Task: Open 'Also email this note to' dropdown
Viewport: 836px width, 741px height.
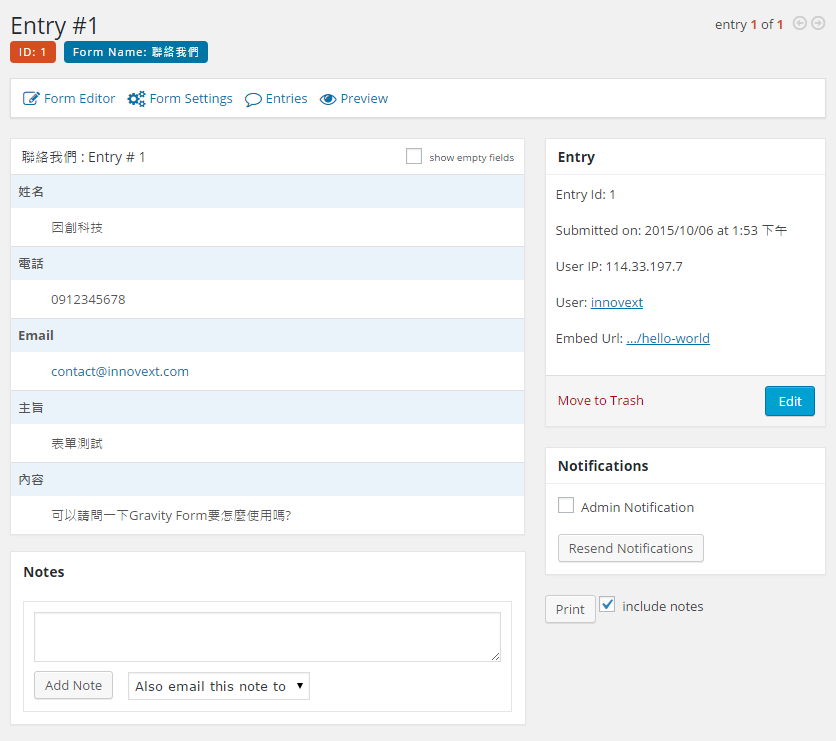Action: 219,686
